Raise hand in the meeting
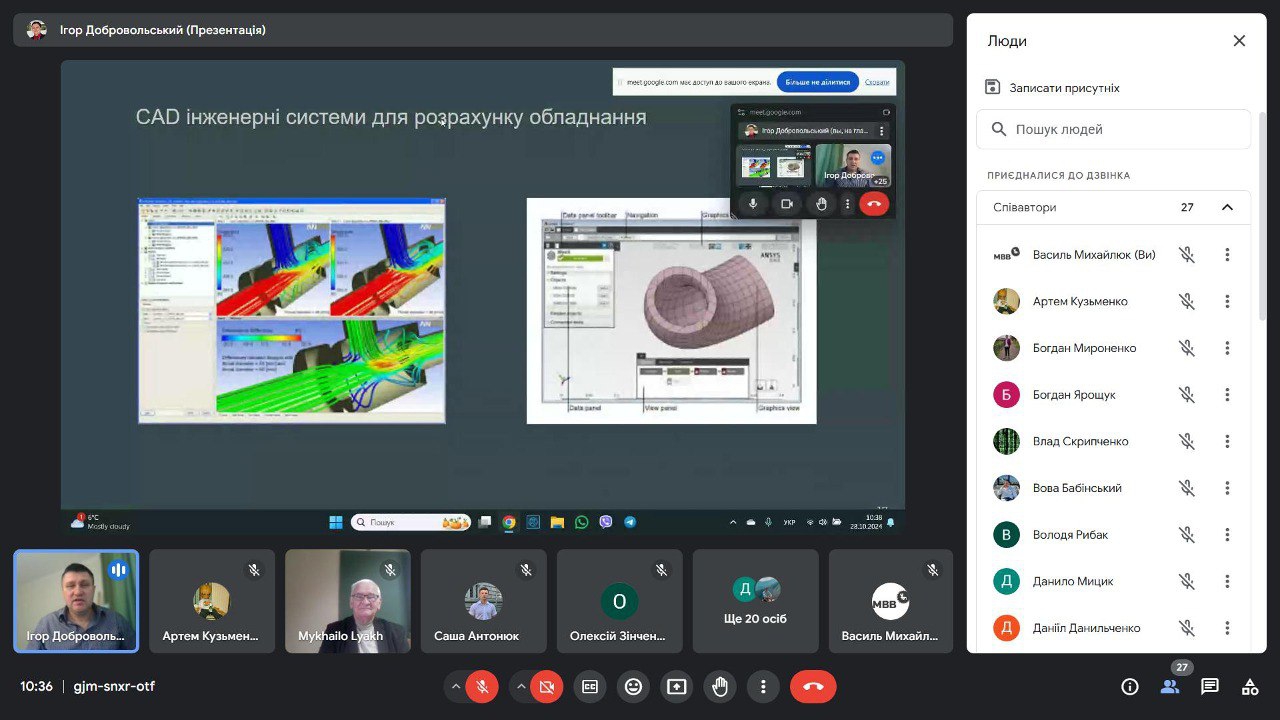 (x=719, y=687)
